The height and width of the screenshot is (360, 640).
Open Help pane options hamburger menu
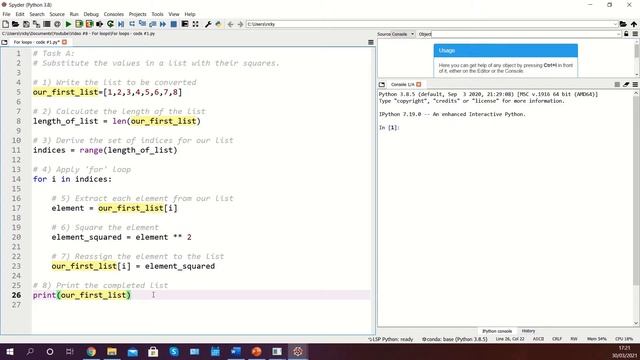635,34
